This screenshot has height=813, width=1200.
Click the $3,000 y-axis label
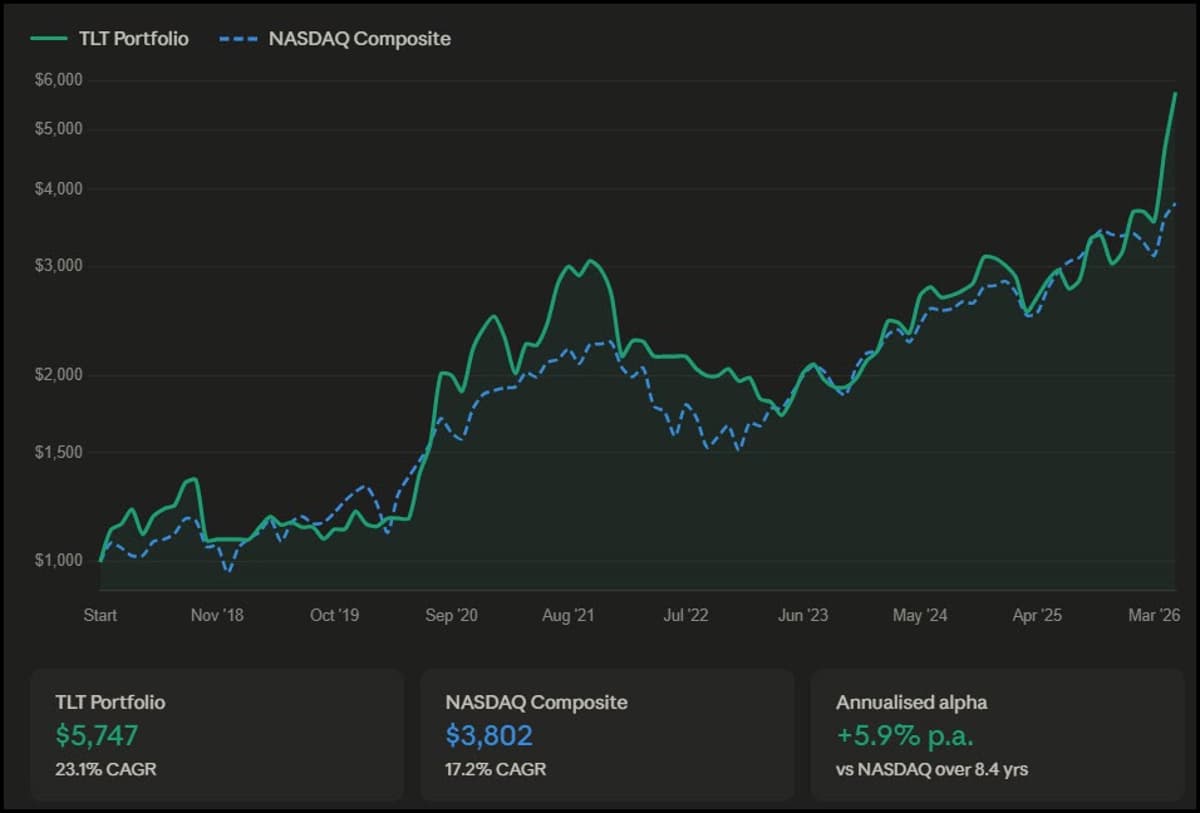tap(61, 266)
